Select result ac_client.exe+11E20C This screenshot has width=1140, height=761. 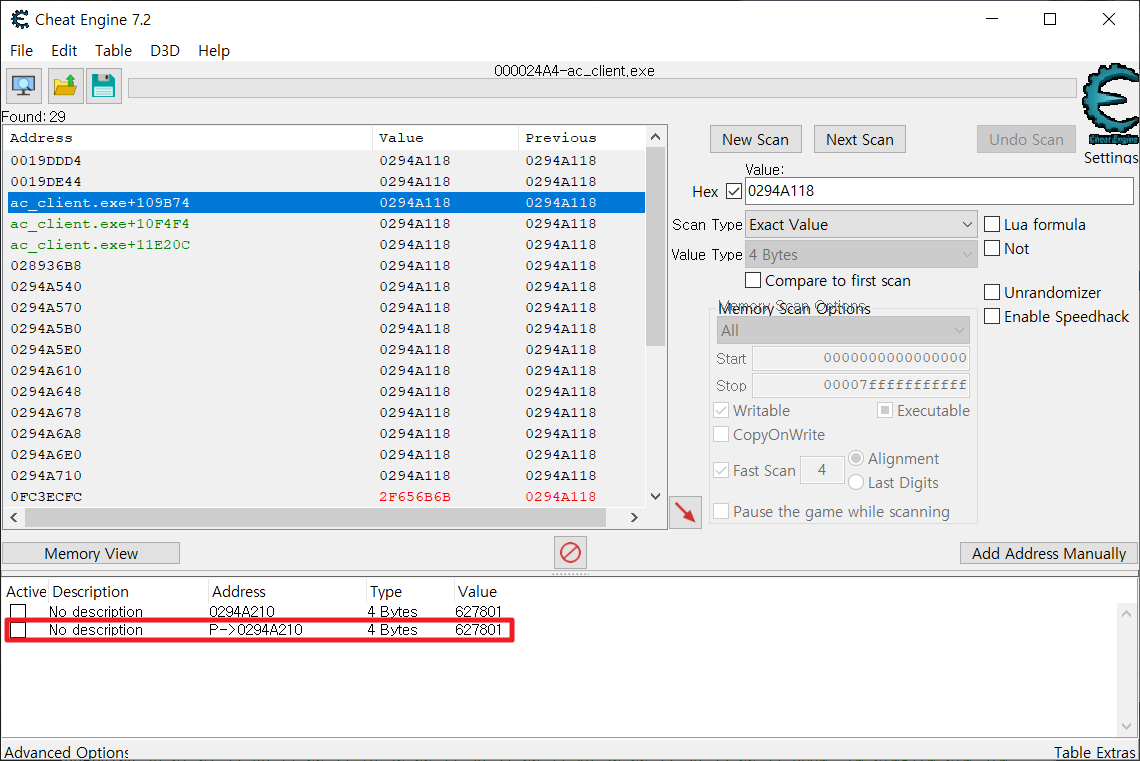point(326,244)
